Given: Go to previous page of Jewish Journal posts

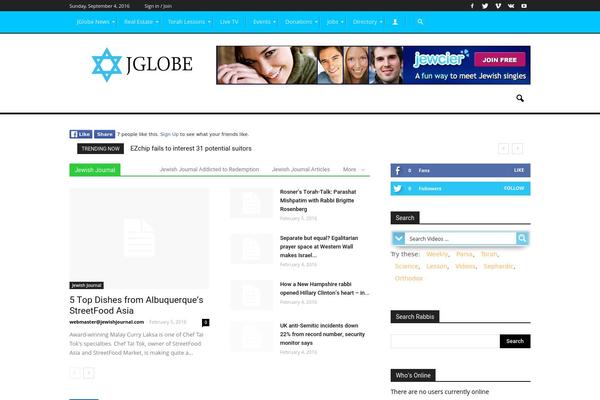Looking at the screenshot, I should point(75,372).
